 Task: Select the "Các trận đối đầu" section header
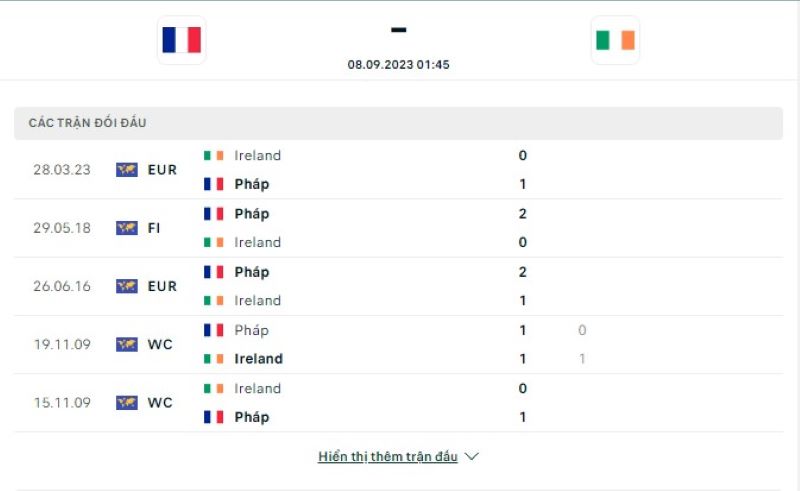point(88,123)
